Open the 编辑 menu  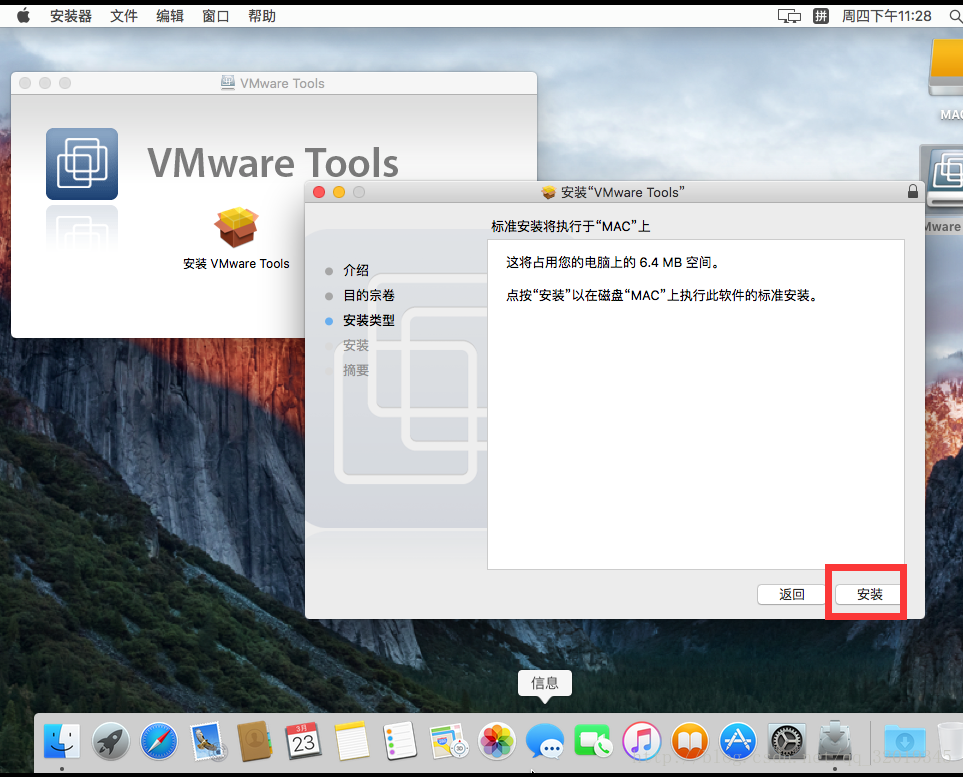pyautogui.click(x=170, y=16)
